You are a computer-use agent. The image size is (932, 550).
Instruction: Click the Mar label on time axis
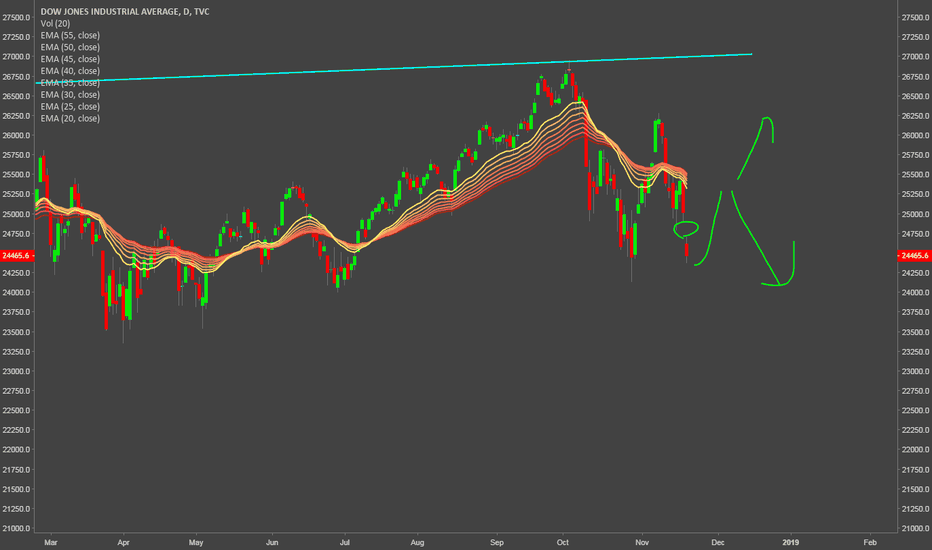coord(51,542)
